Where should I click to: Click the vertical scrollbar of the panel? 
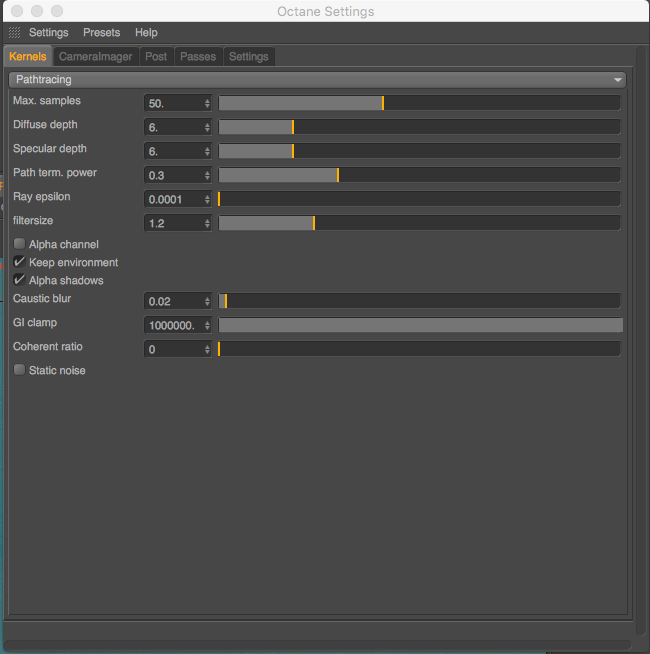(x=640, y=341)
